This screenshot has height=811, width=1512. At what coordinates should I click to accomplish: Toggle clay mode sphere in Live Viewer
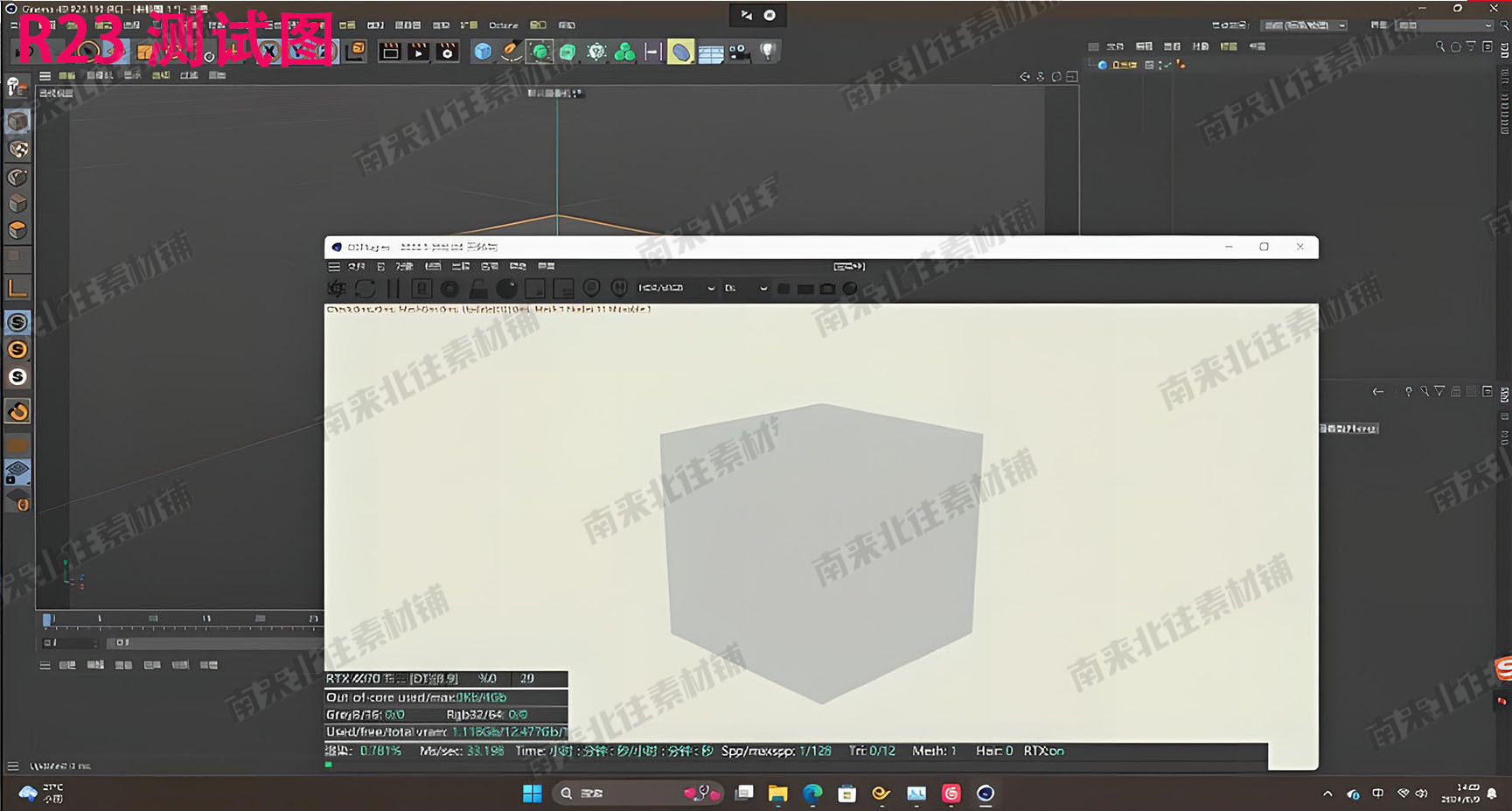[x=506, y=289]
